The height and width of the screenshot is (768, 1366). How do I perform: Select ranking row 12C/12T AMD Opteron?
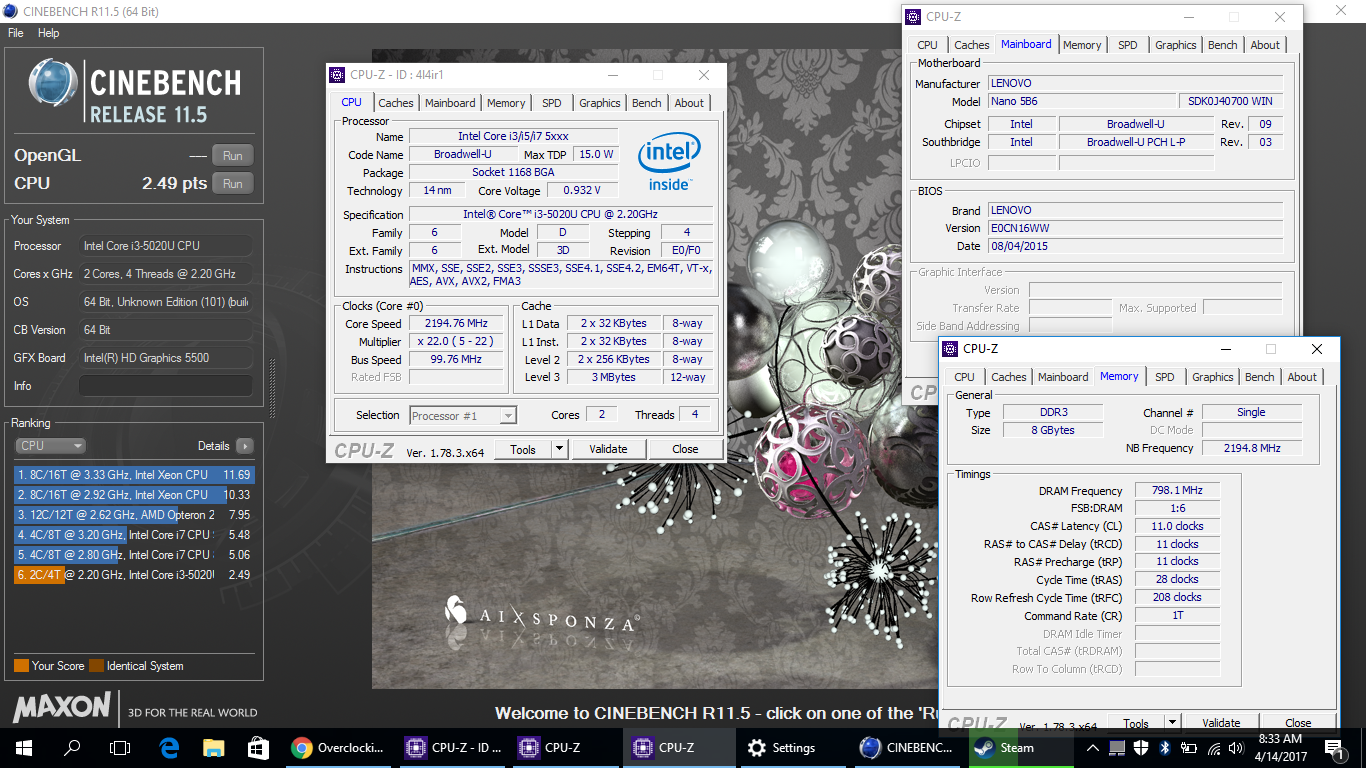coord(134,515)
